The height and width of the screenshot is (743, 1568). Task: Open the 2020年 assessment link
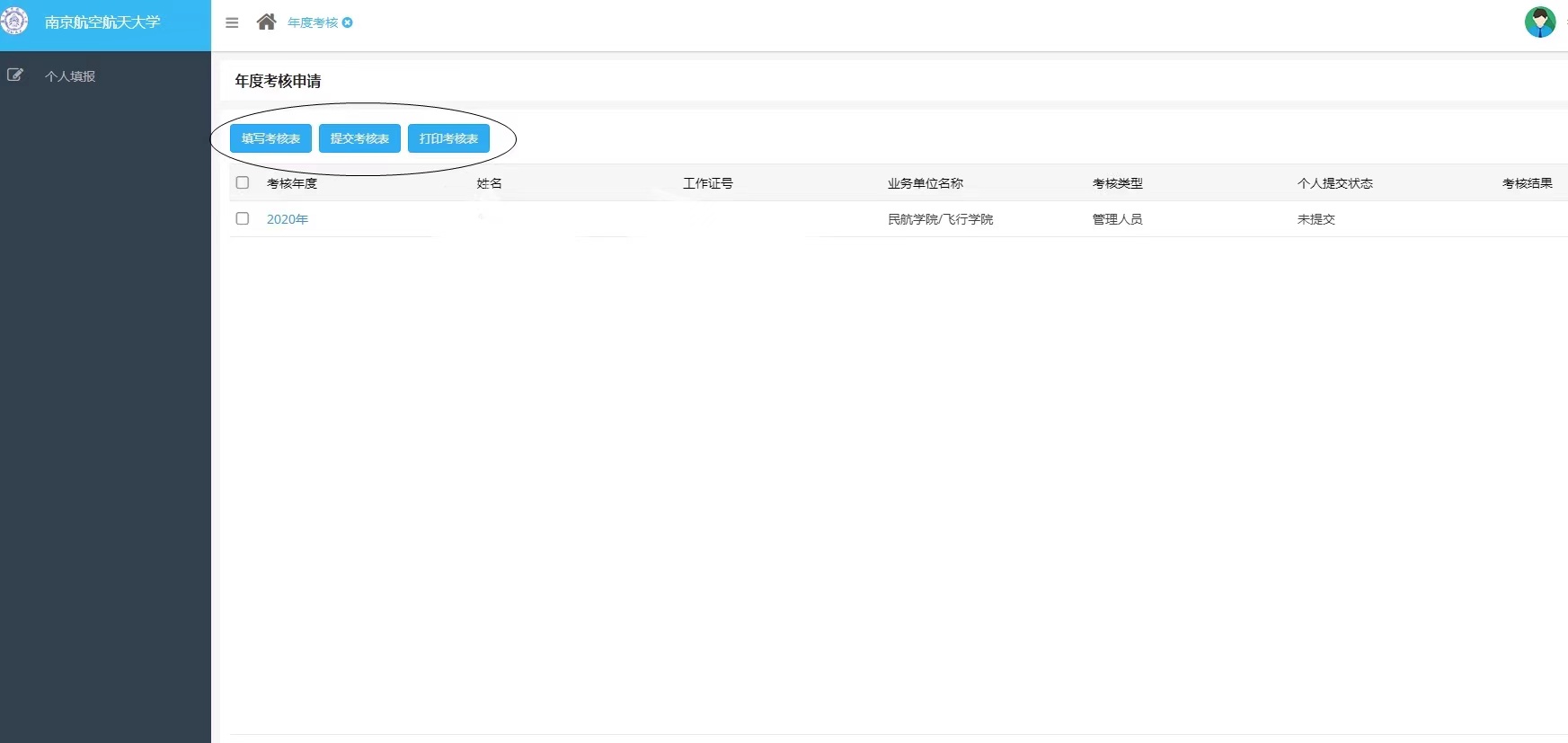pyautogui.click(x=288, y=219)
